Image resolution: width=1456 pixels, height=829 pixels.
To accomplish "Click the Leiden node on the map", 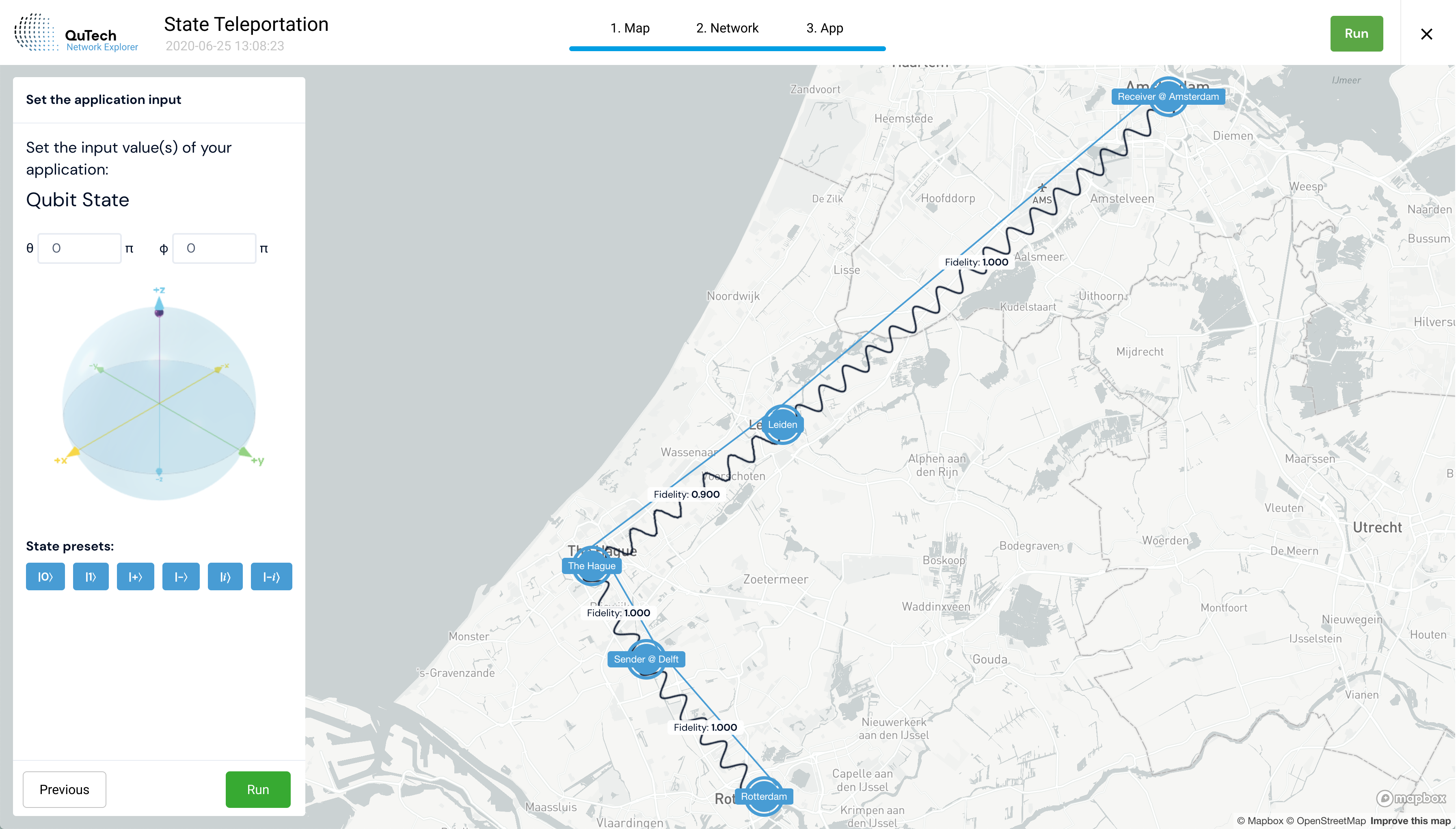I will point(782,425).
